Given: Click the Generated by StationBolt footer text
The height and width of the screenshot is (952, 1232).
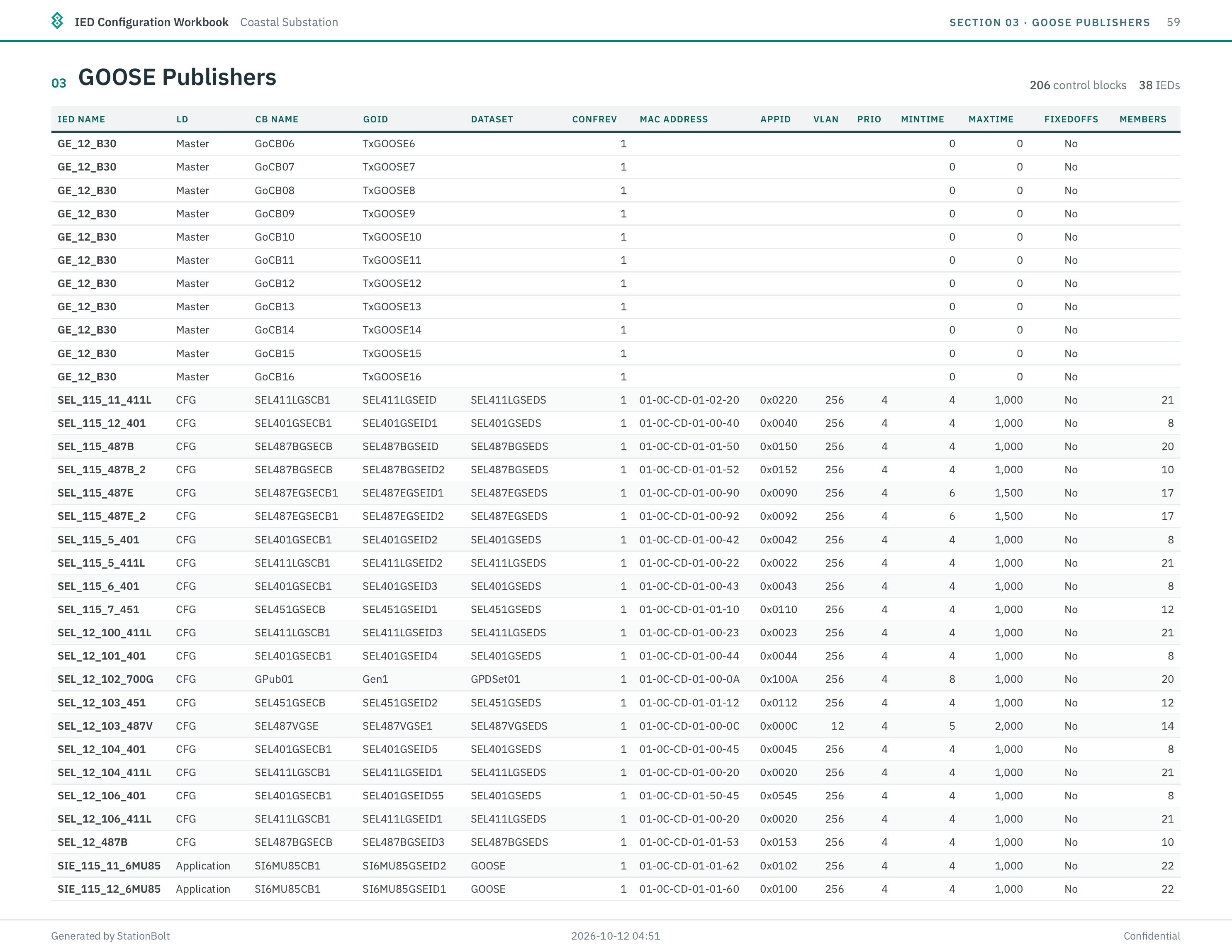Looking at the screenshot, I should [x=111, y=936].
